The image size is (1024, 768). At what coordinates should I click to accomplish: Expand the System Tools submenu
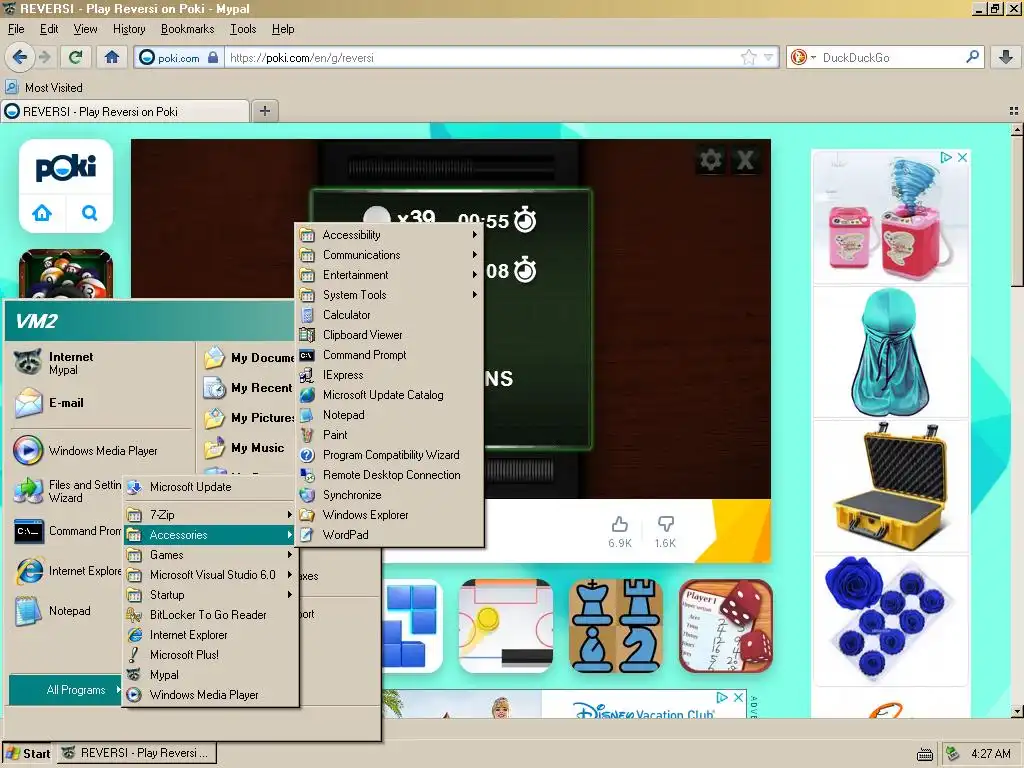click(390, 295)
